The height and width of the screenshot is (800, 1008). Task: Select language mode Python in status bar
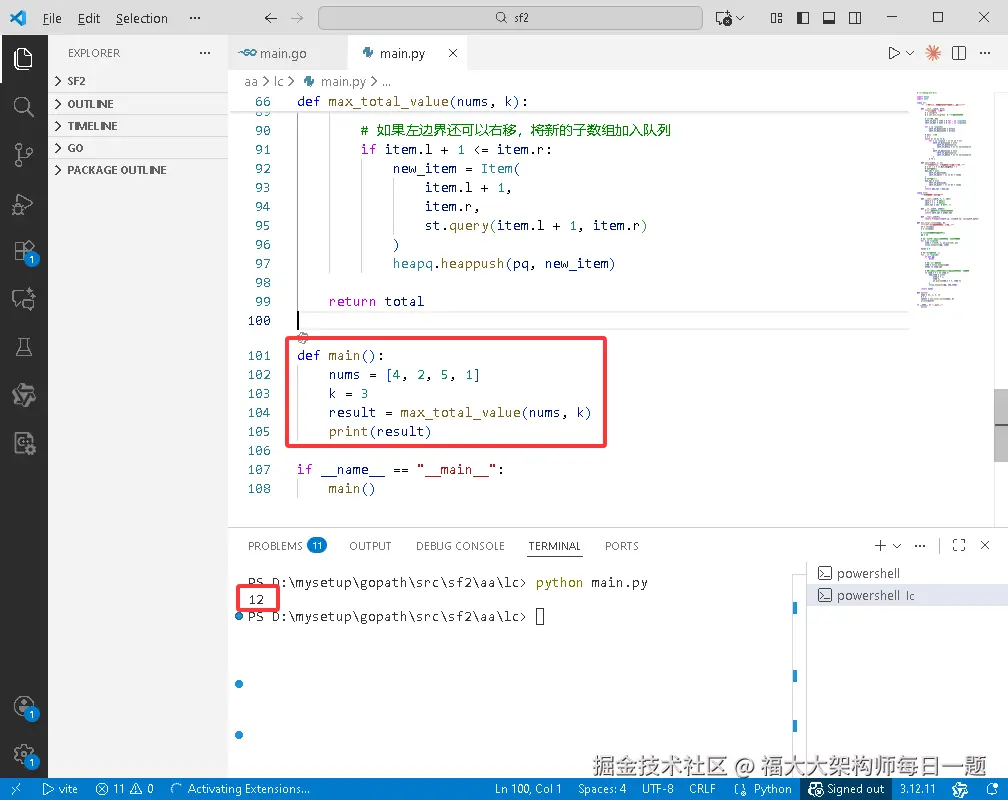[x=772, y=789]
